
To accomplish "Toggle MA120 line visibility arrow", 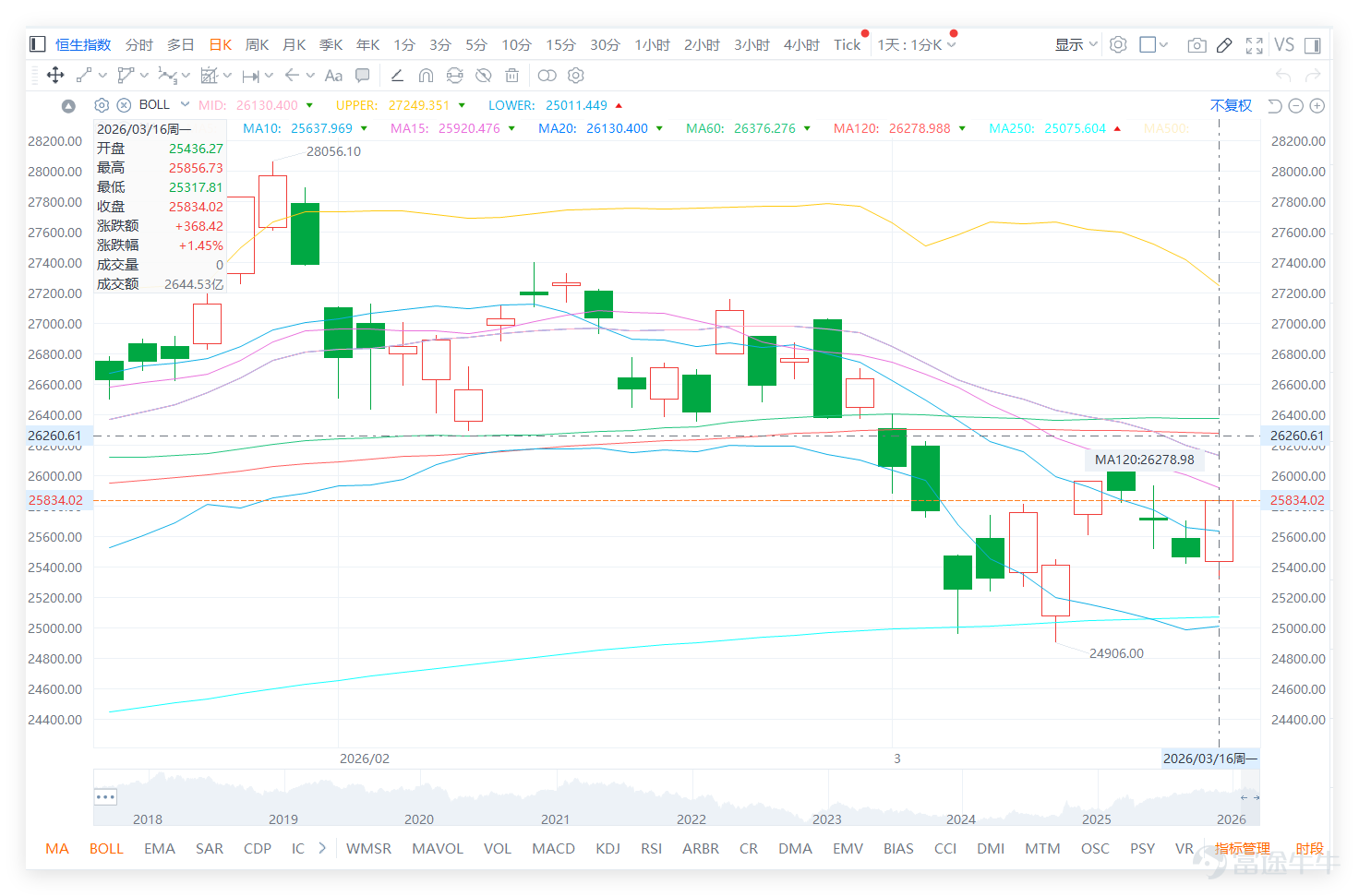I will tap(962, 128).
